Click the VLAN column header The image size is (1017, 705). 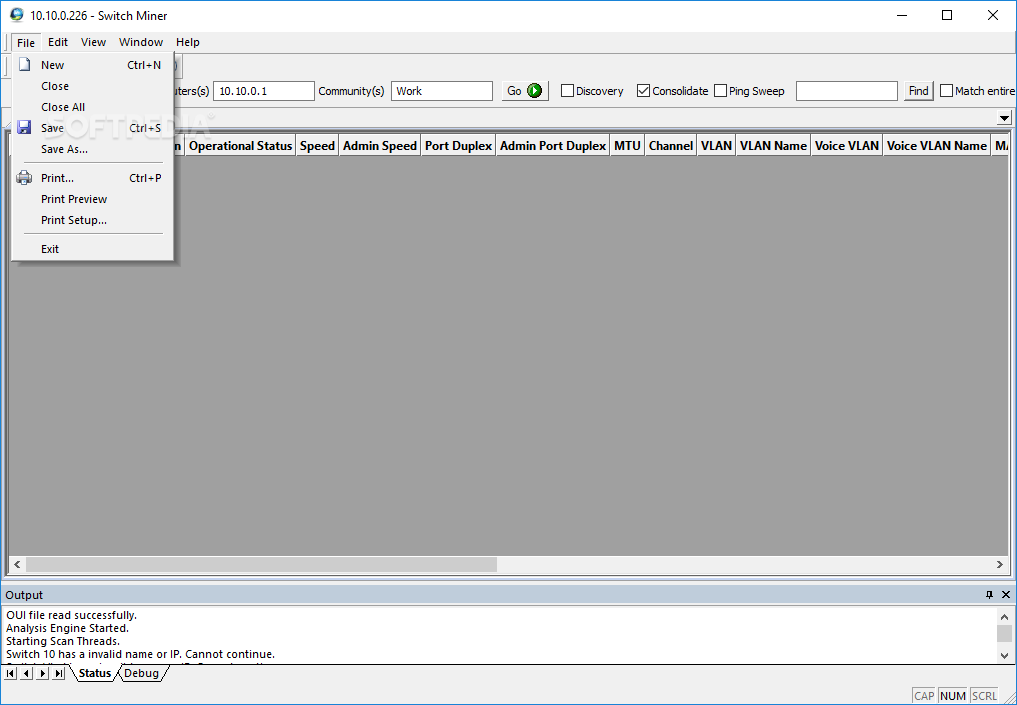(716, 146)
